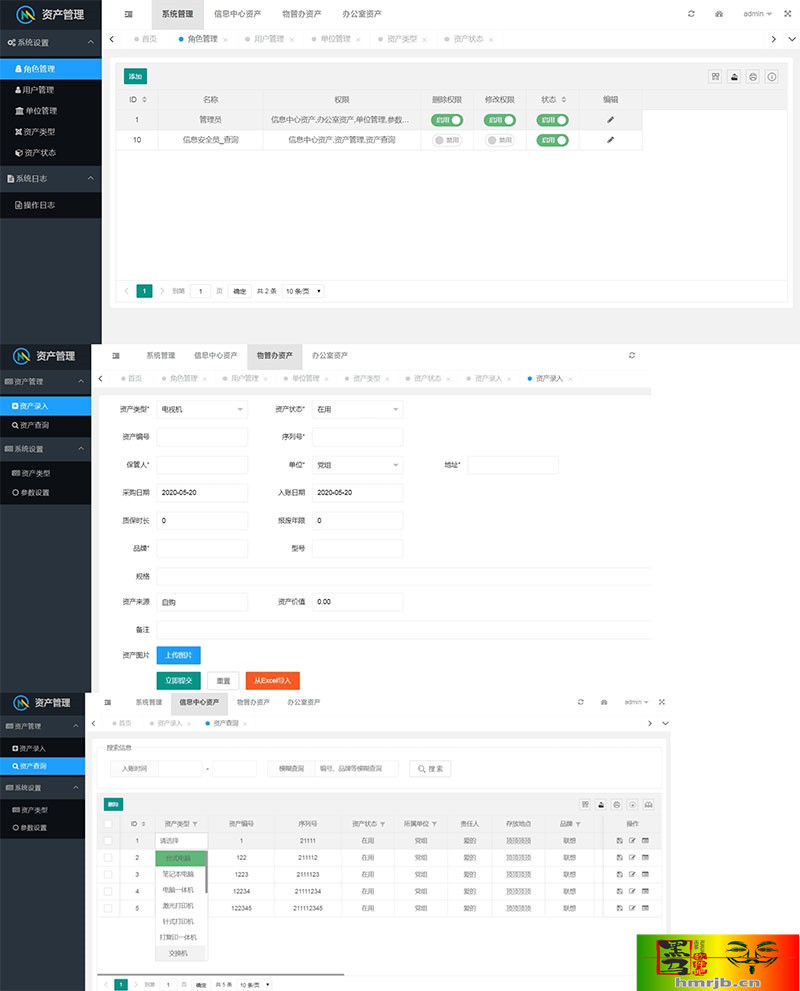Viewport: 800px width, 991px height.
Task: Open 10 条/页 page size dropdown in role table
Action: (303, 291)
